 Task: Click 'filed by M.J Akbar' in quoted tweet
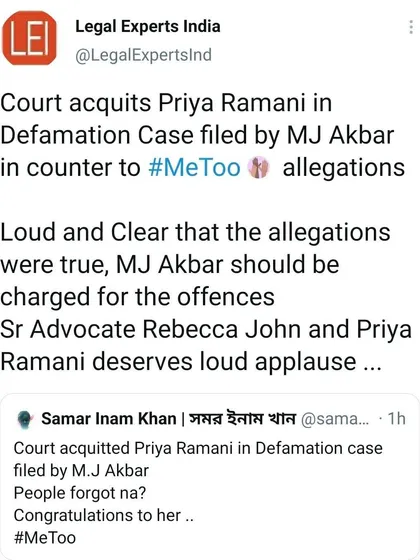pyautogui.click(x=81, y=471)
